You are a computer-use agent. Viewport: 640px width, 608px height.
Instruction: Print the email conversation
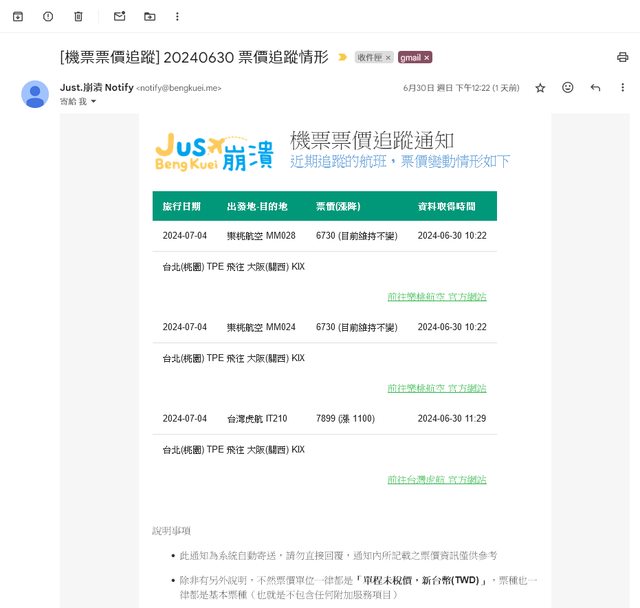(622, 57)
